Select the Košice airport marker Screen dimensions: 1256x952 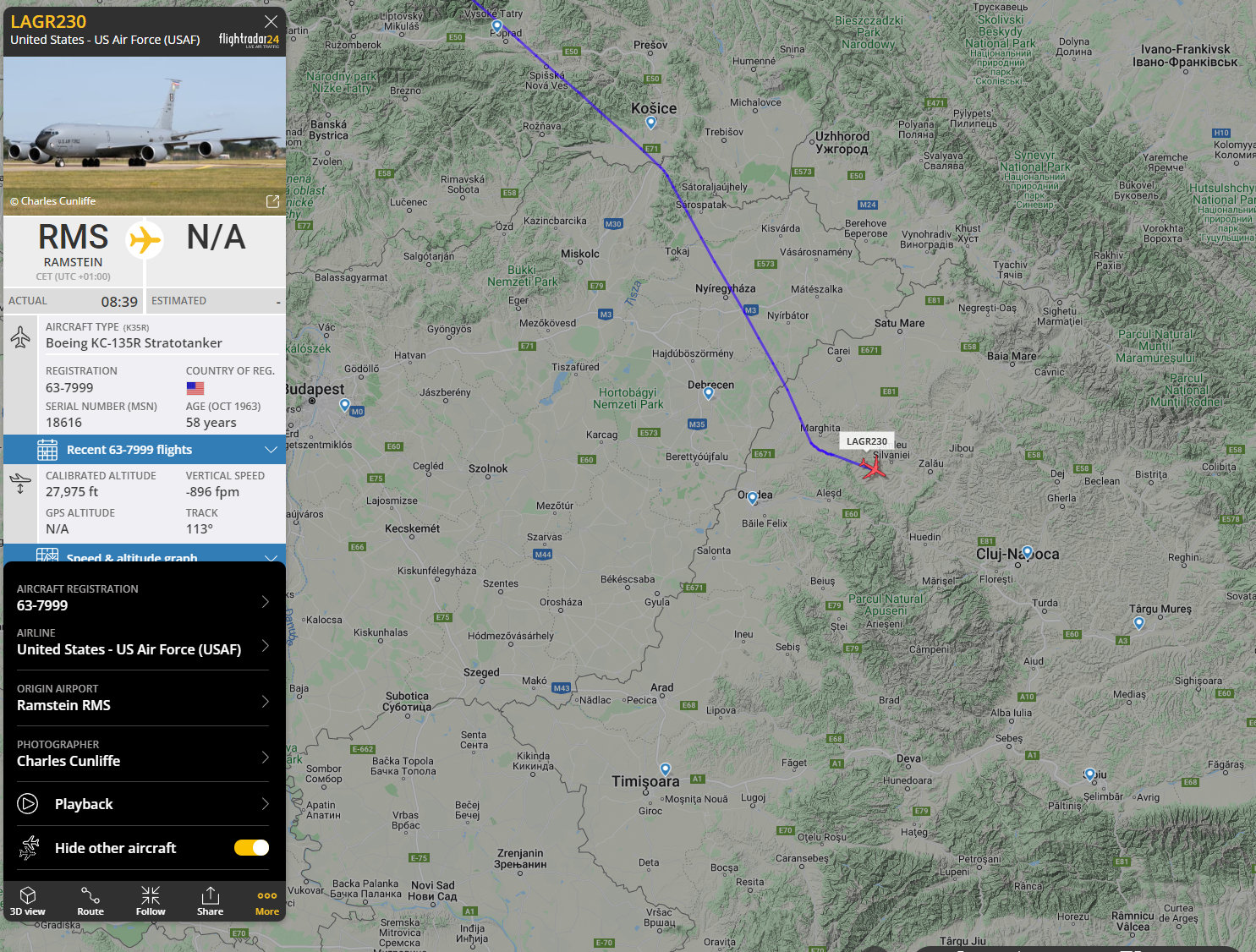point(650,123)
